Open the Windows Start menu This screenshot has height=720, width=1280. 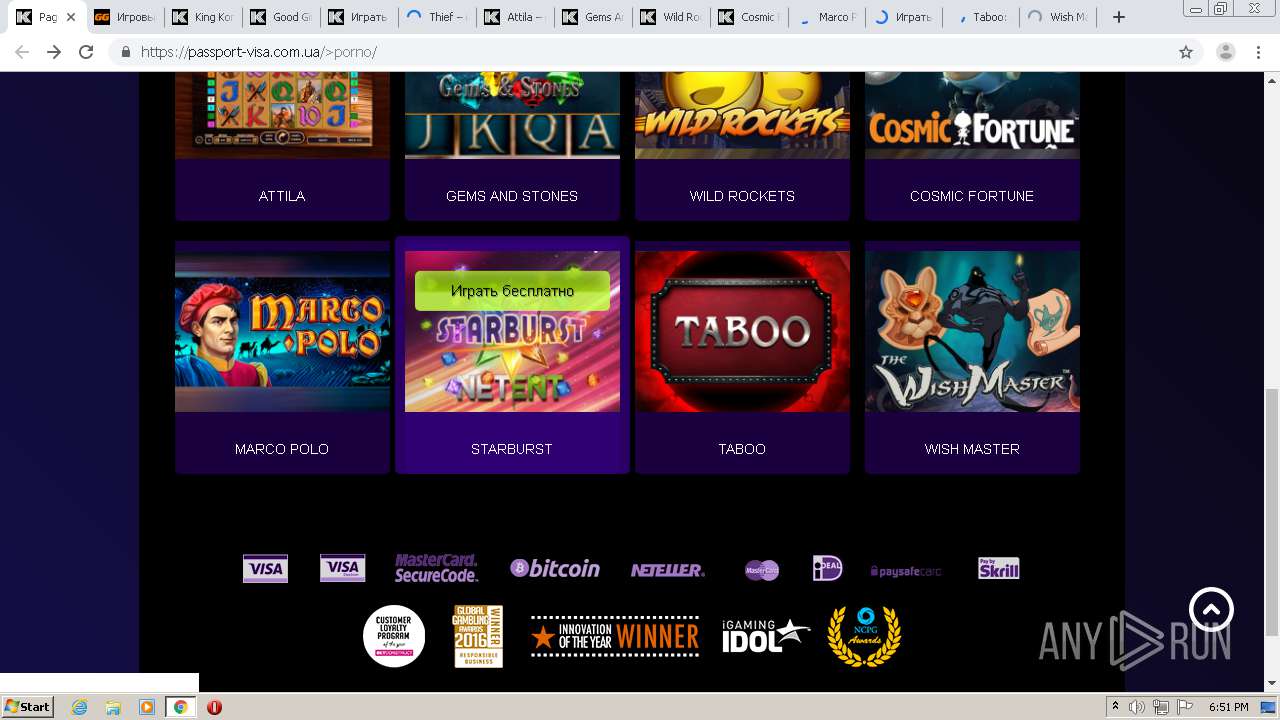pyautogui.click(x=27, y=706)
